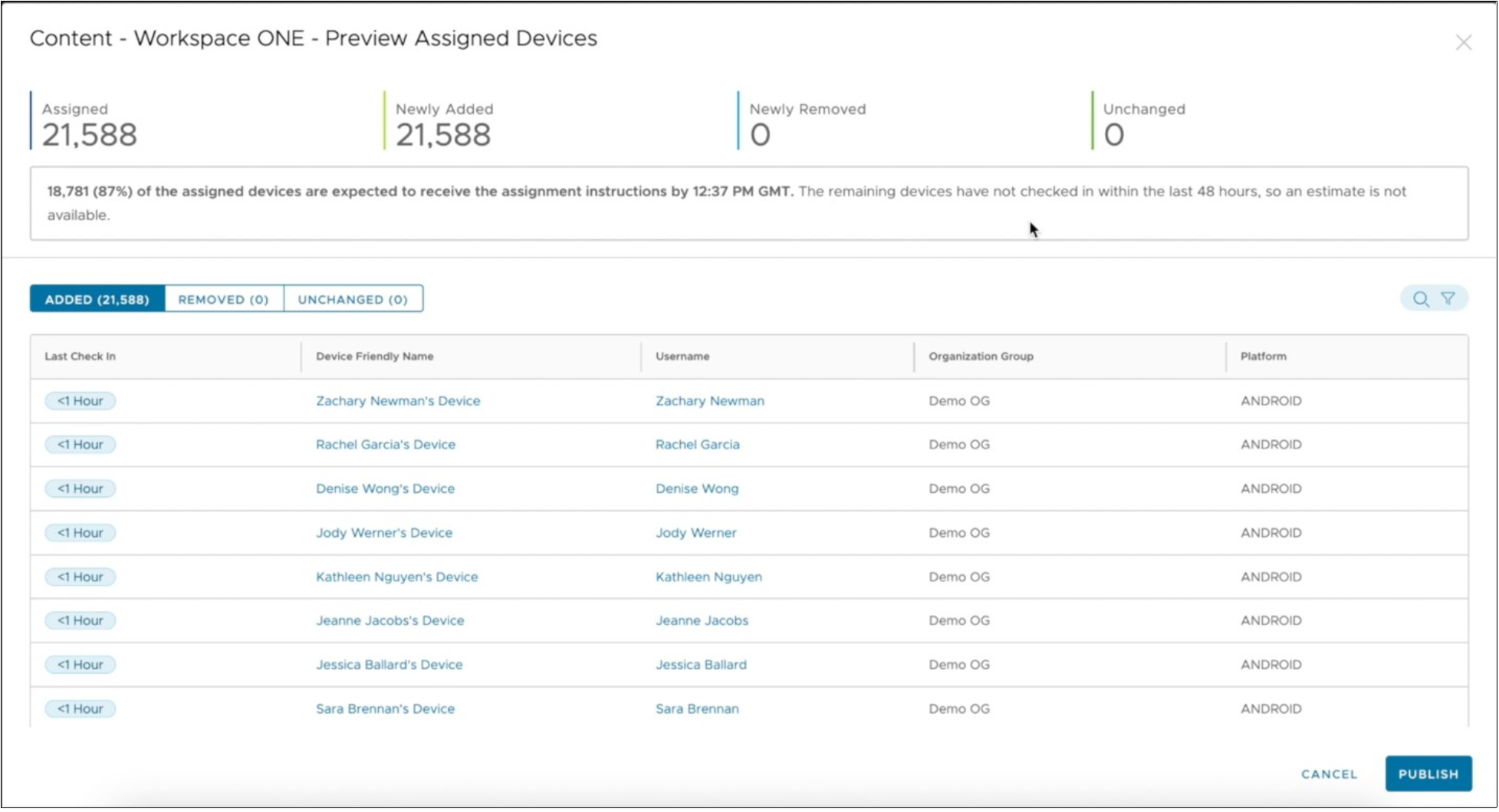Click Jeanne Jacobs username link

point(702,620)
